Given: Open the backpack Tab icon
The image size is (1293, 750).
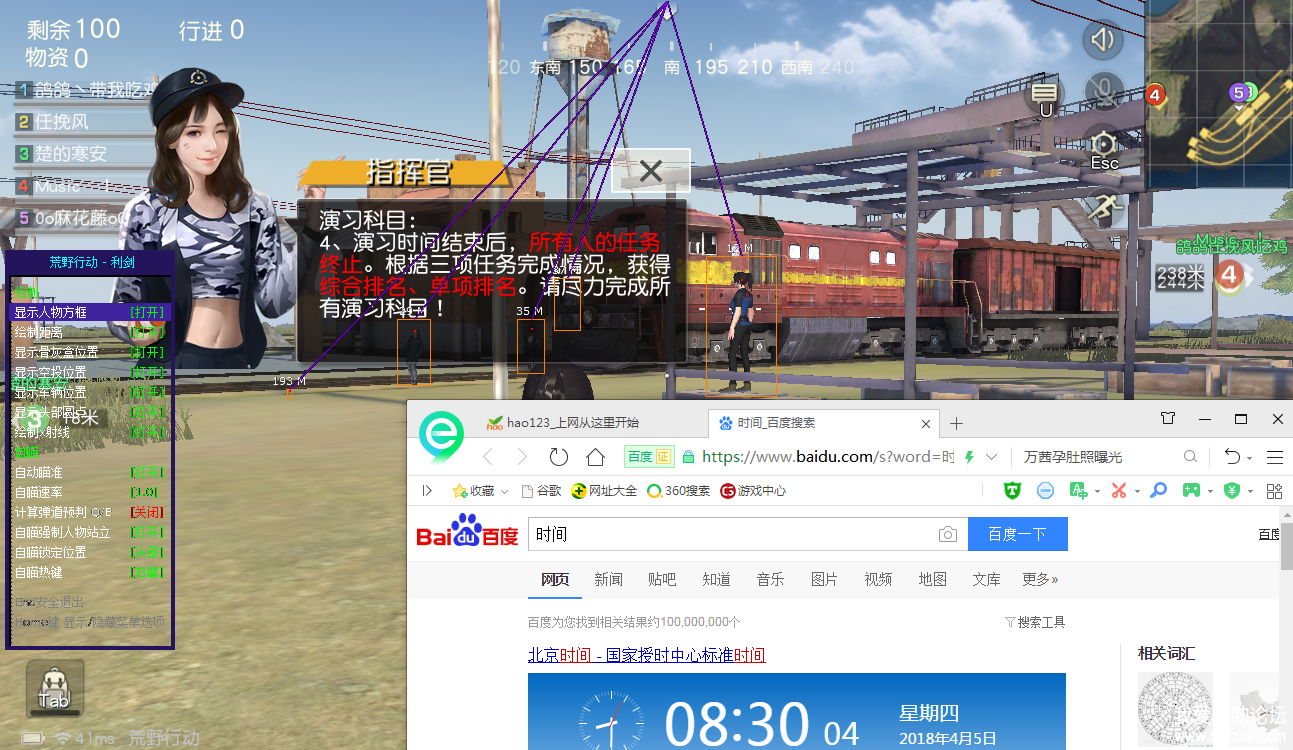Looking at the screenshot, I should pyautogui.click(x=54, y=687).
